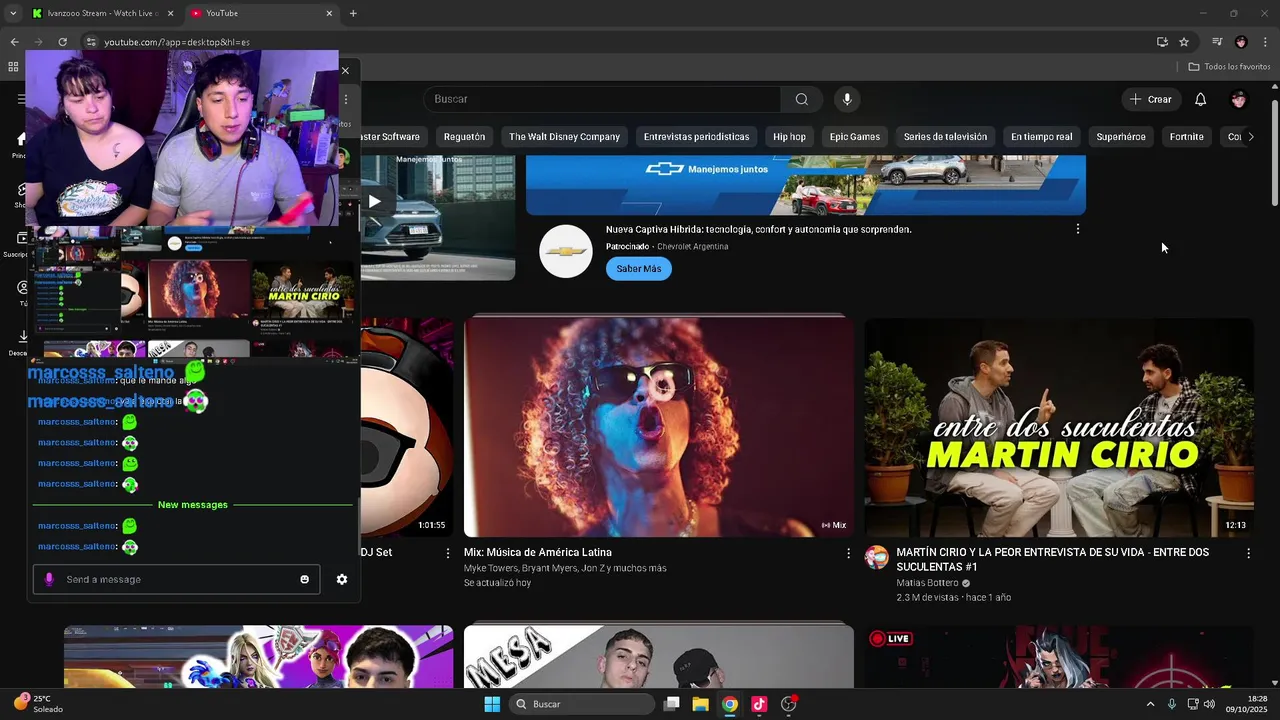Open the network icon in the system tray
Image resolution: width=1280 pixels, height=720 pixels.
[x=1193, y=704]
